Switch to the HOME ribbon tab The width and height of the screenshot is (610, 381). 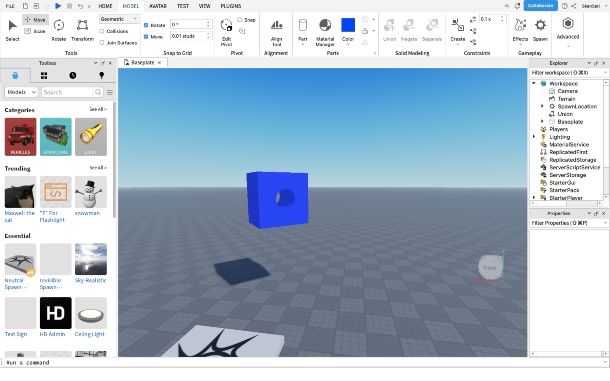[105, 6]
